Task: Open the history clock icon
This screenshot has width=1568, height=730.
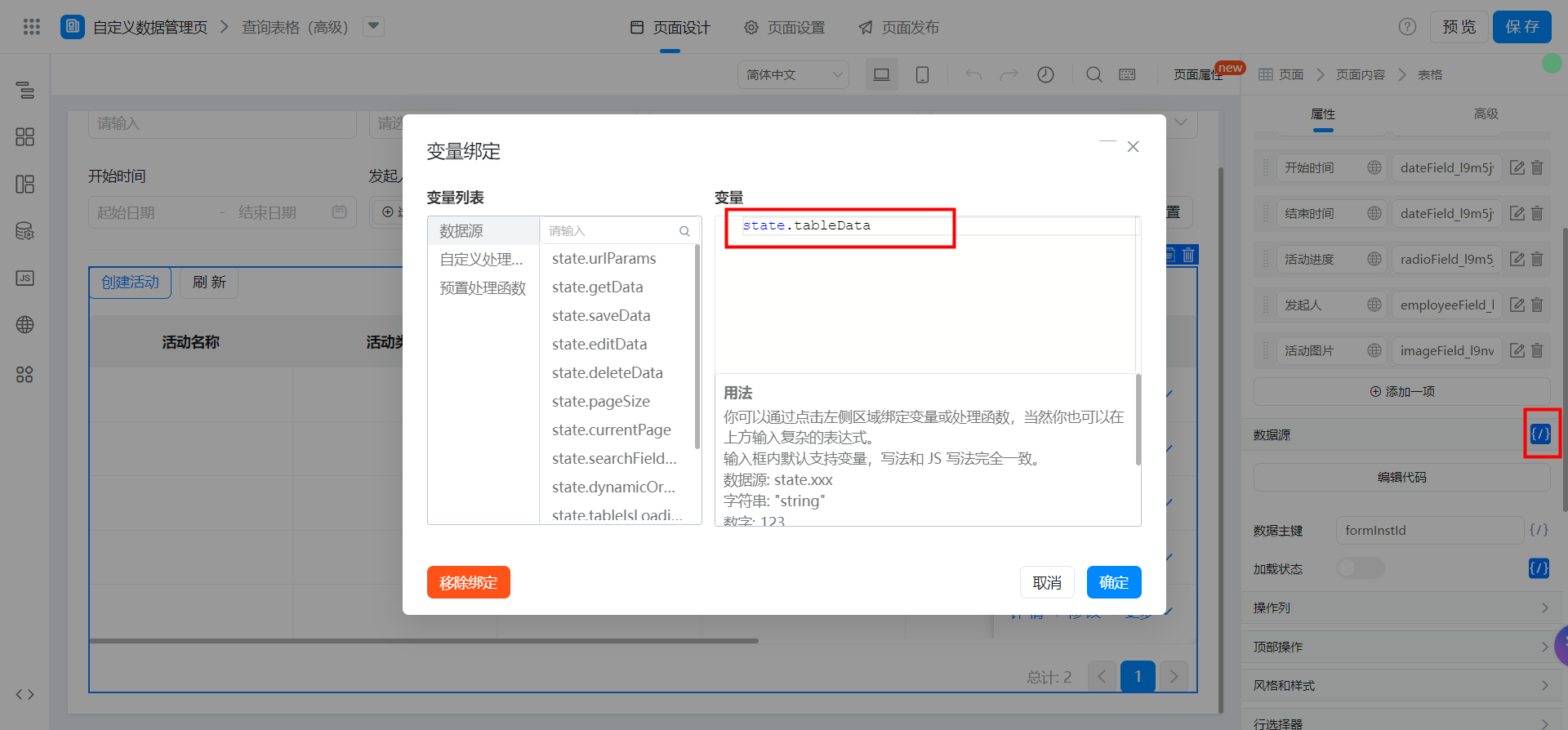Action: (x=1045, y=75)
